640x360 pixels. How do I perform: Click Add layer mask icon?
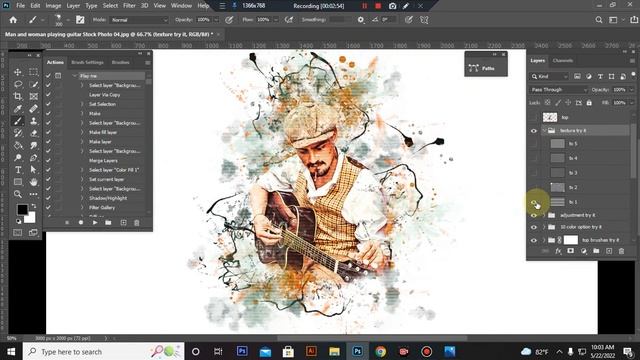tap(571, 251)
